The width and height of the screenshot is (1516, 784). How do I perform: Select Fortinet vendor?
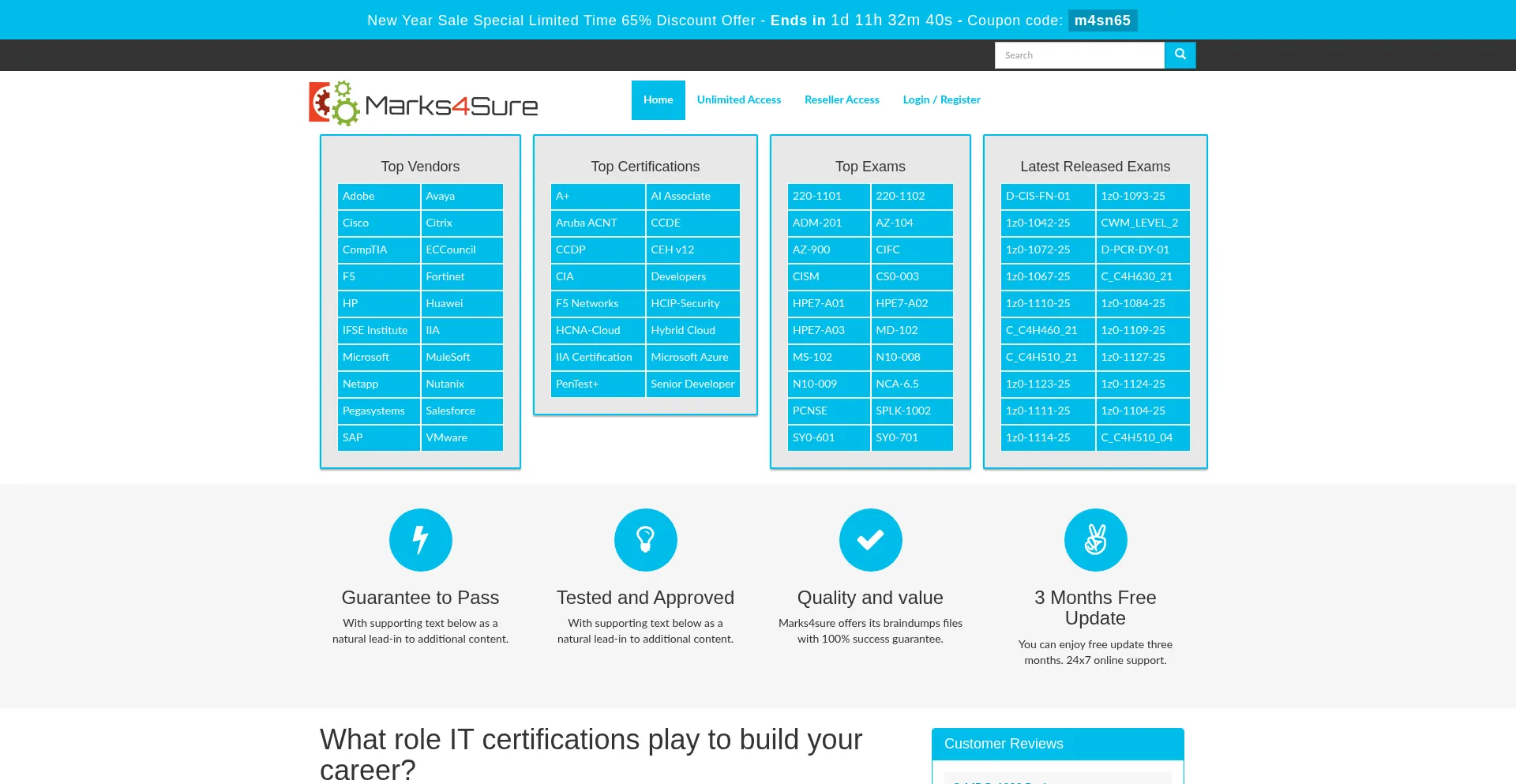[462, 276]
